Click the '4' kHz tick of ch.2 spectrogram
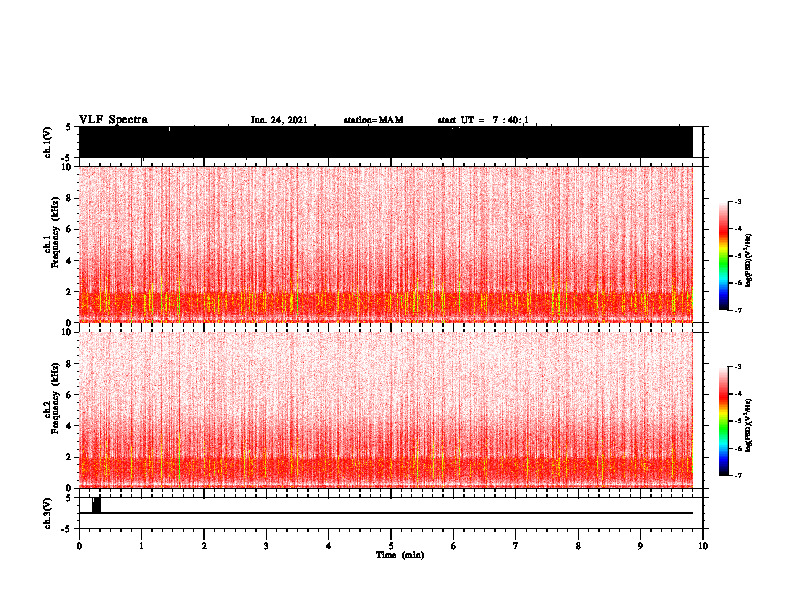This screenshot has width=792, height=612. [70, 426]
